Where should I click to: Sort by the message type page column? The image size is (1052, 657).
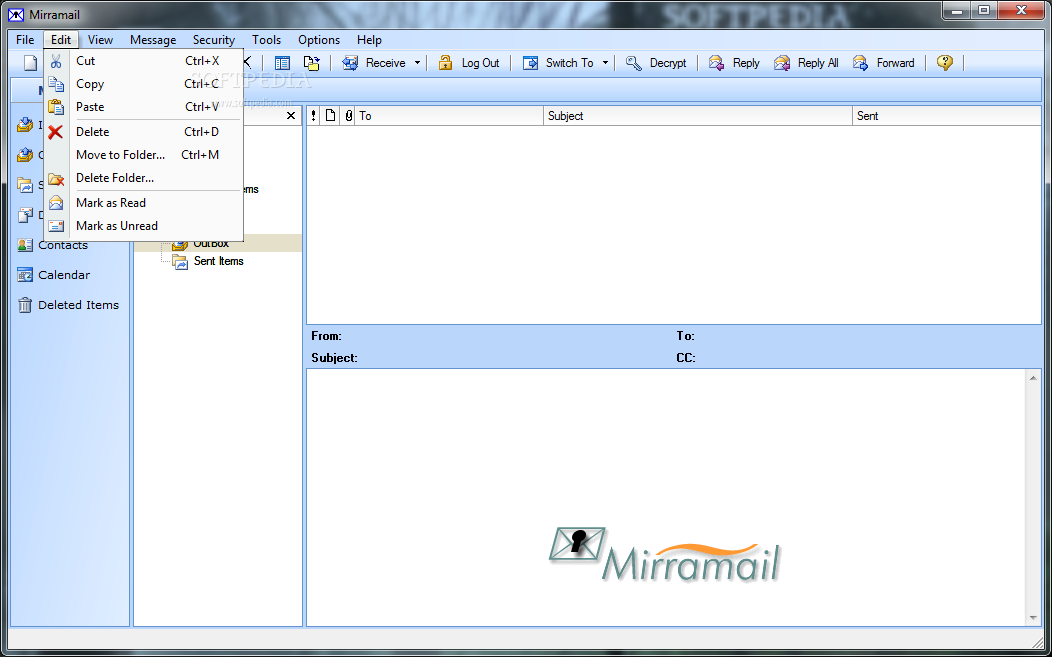click(330, 115)
